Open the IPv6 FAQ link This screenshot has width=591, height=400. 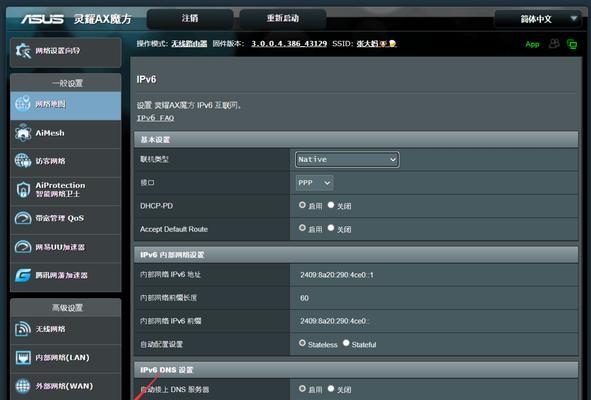pos(155,118)
